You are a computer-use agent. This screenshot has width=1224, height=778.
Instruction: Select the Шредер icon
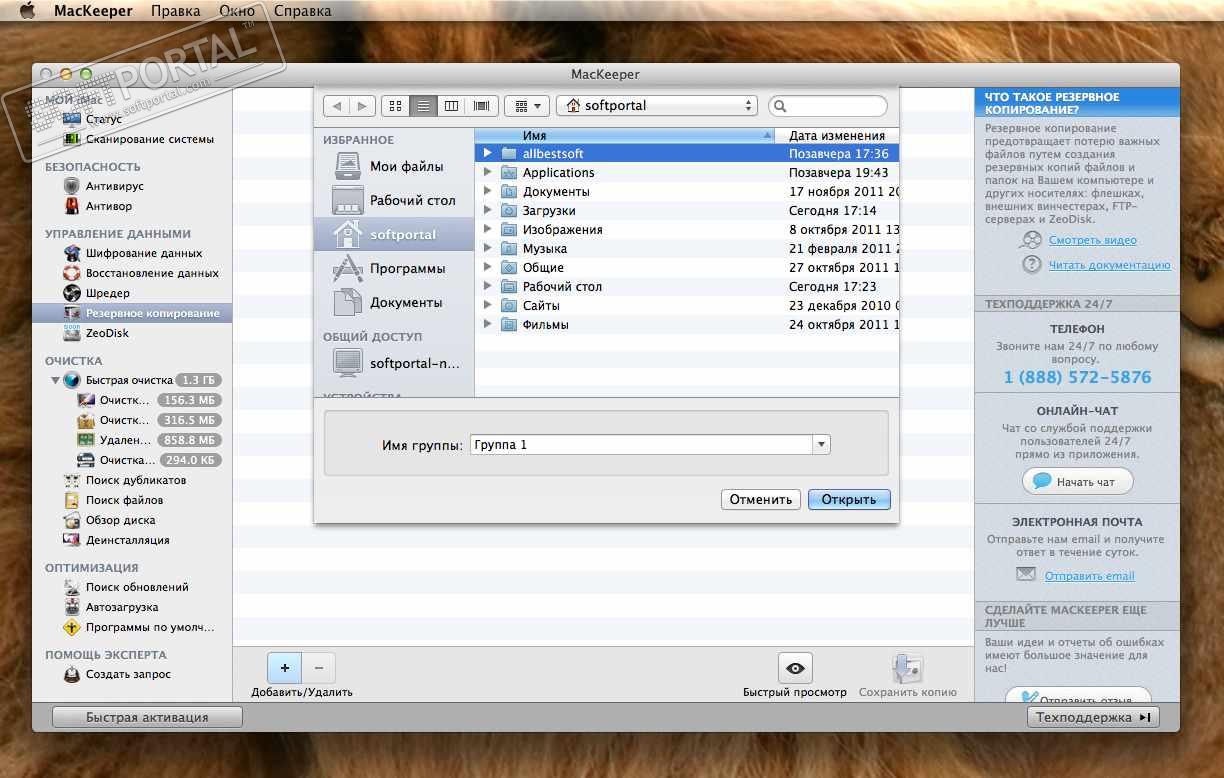coord(72,293)
